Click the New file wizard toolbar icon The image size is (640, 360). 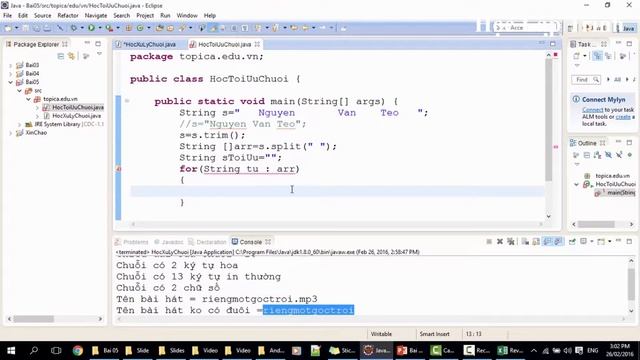pos(8,28)
